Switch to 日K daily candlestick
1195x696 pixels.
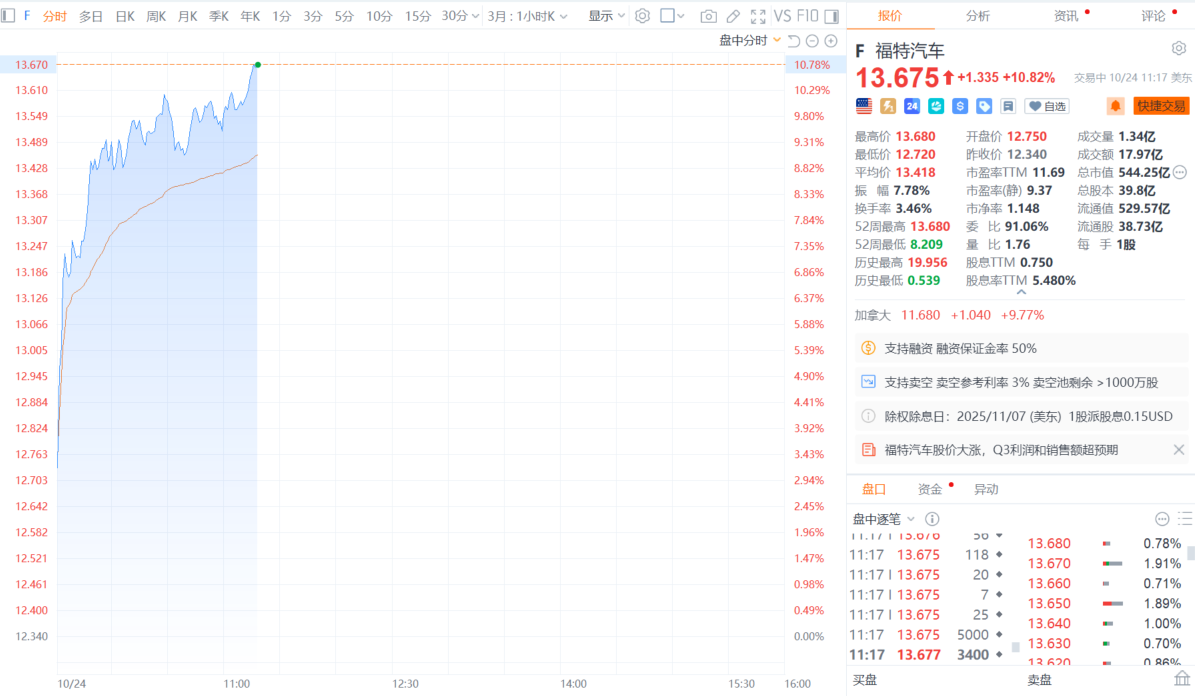[125, 16]
